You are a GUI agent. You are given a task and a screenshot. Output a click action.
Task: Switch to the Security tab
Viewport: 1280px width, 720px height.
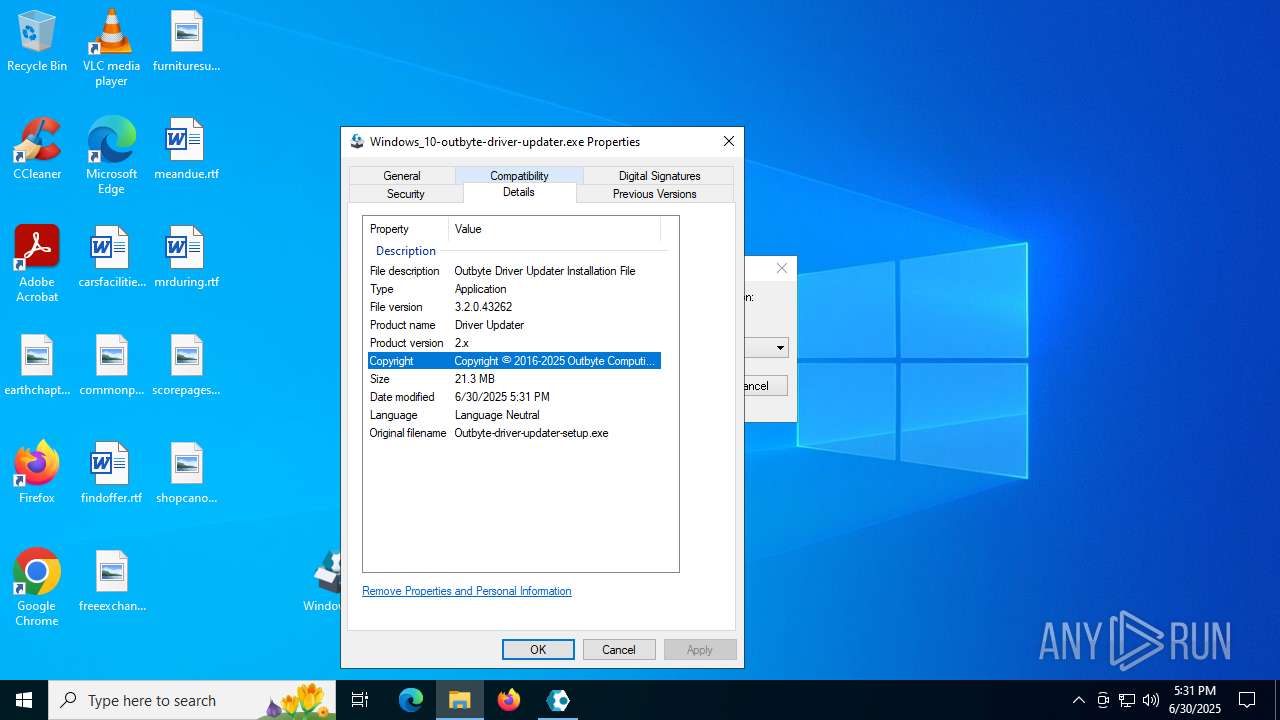coord(406,194)
